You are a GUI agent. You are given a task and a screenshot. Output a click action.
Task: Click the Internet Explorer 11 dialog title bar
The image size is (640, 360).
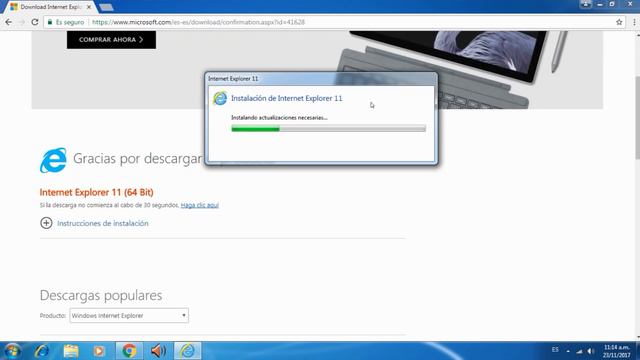coord(321,78)
